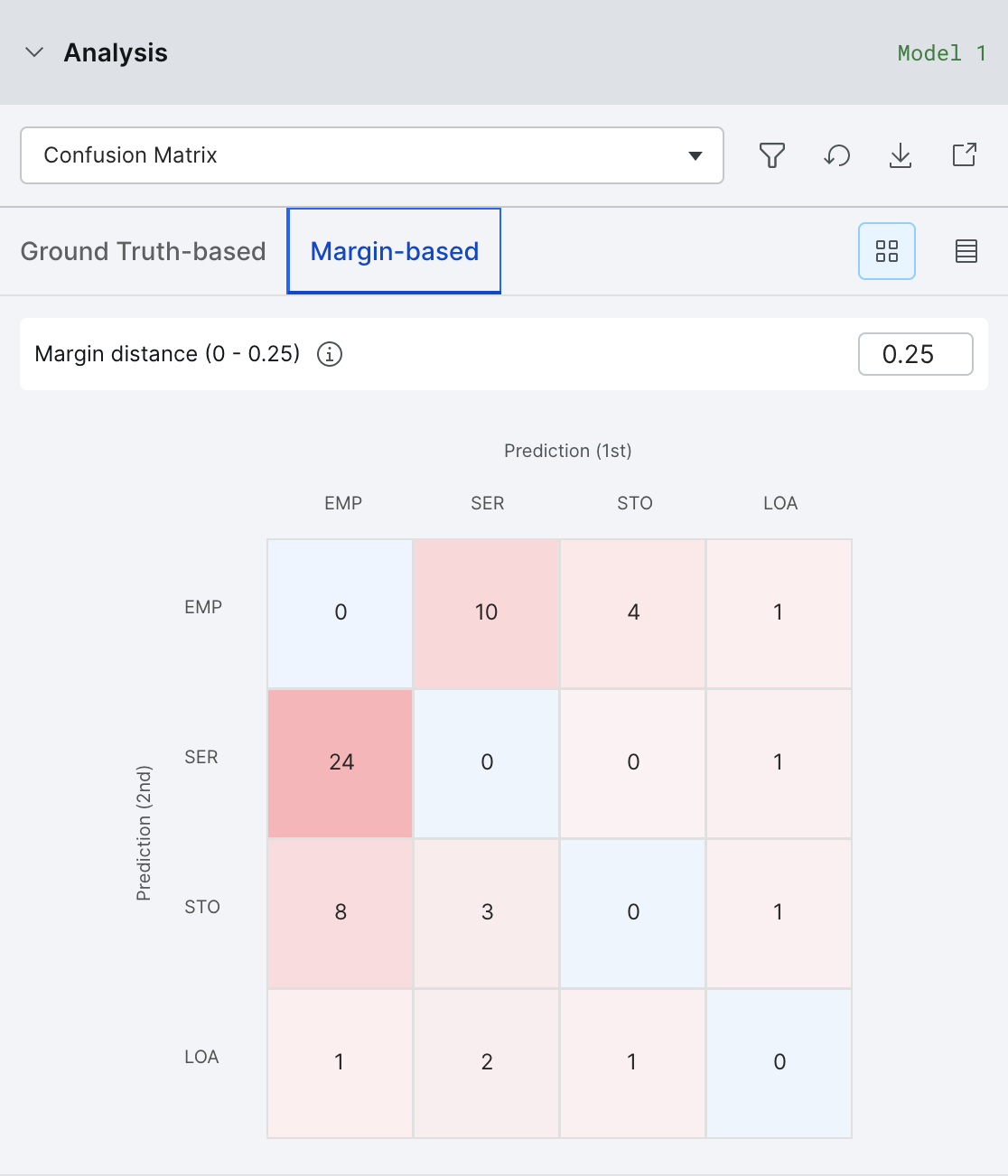This screenshot has width=1008, height=1176.
Task: Click the Prediction (2nd) axis title
Action: 144,833
